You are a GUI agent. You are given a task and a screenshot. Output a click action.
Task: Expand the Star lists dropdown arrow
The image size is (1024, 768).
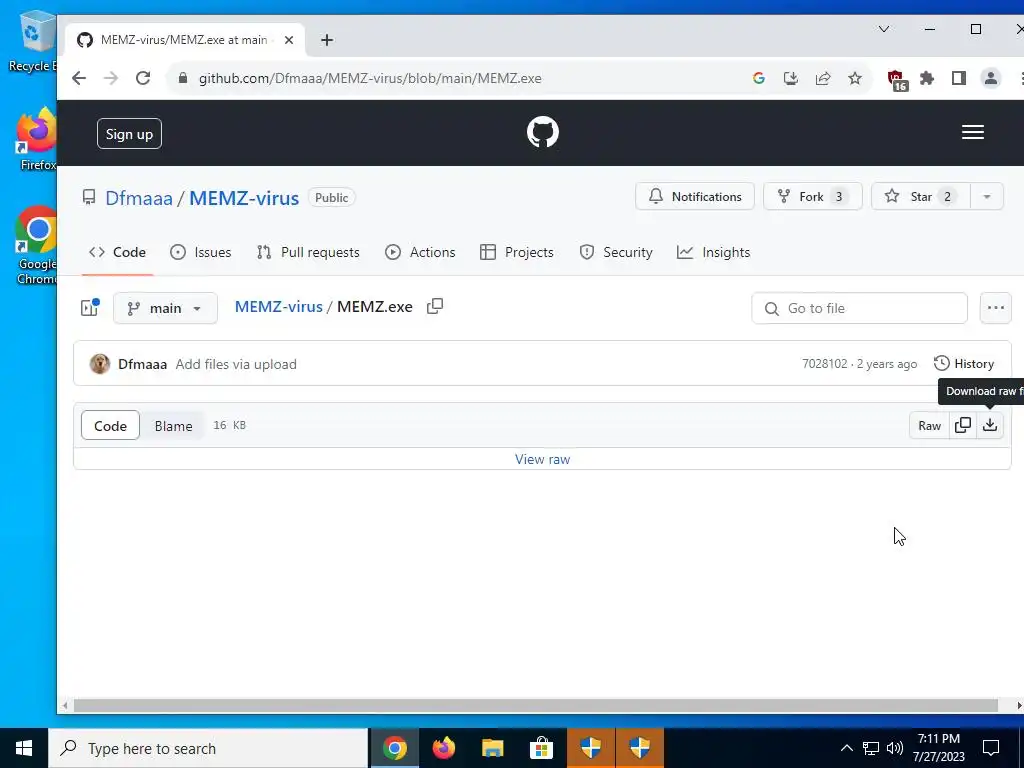click(987, 197)
